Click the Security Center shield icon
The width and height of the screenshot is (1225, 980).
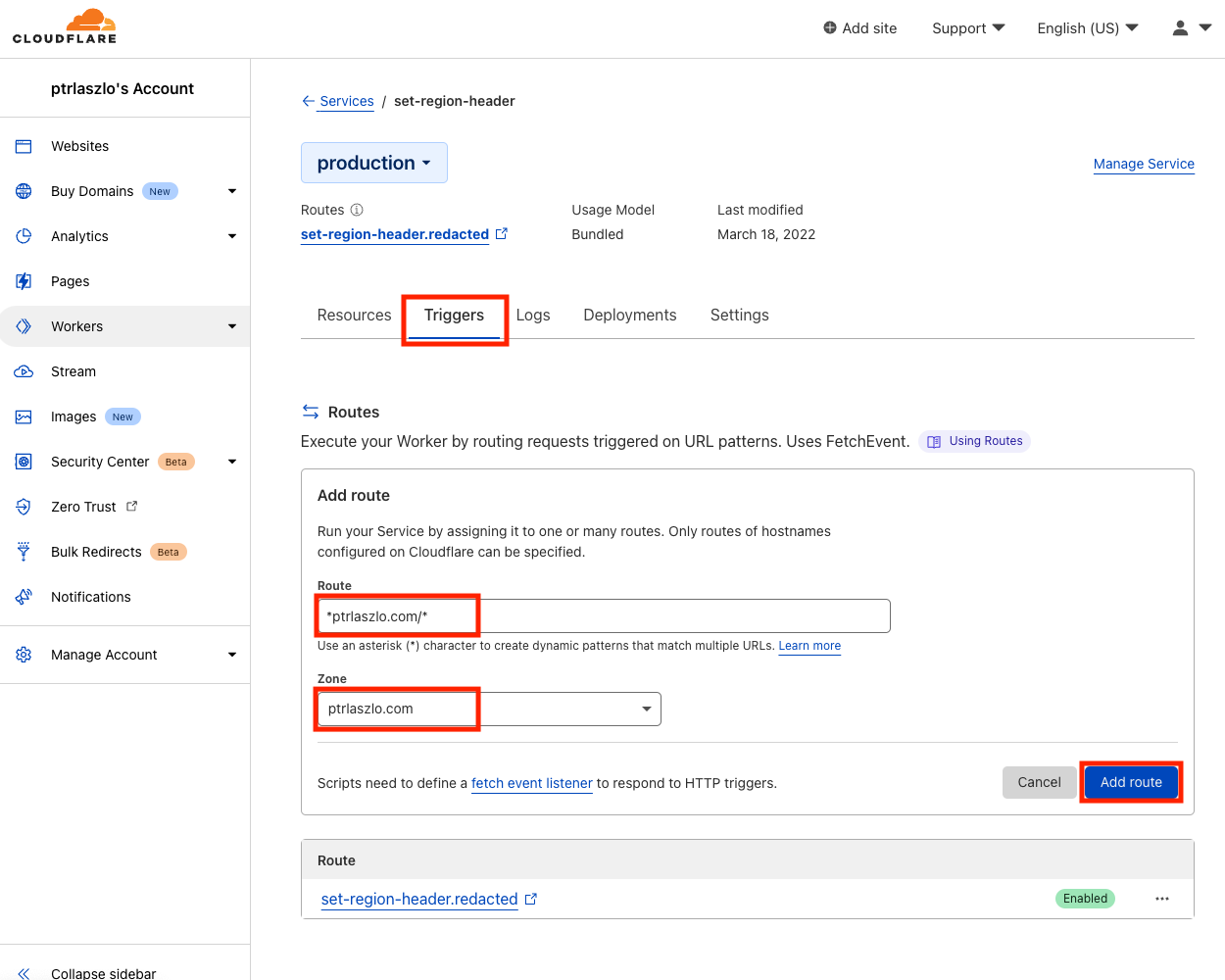point(24,462)
